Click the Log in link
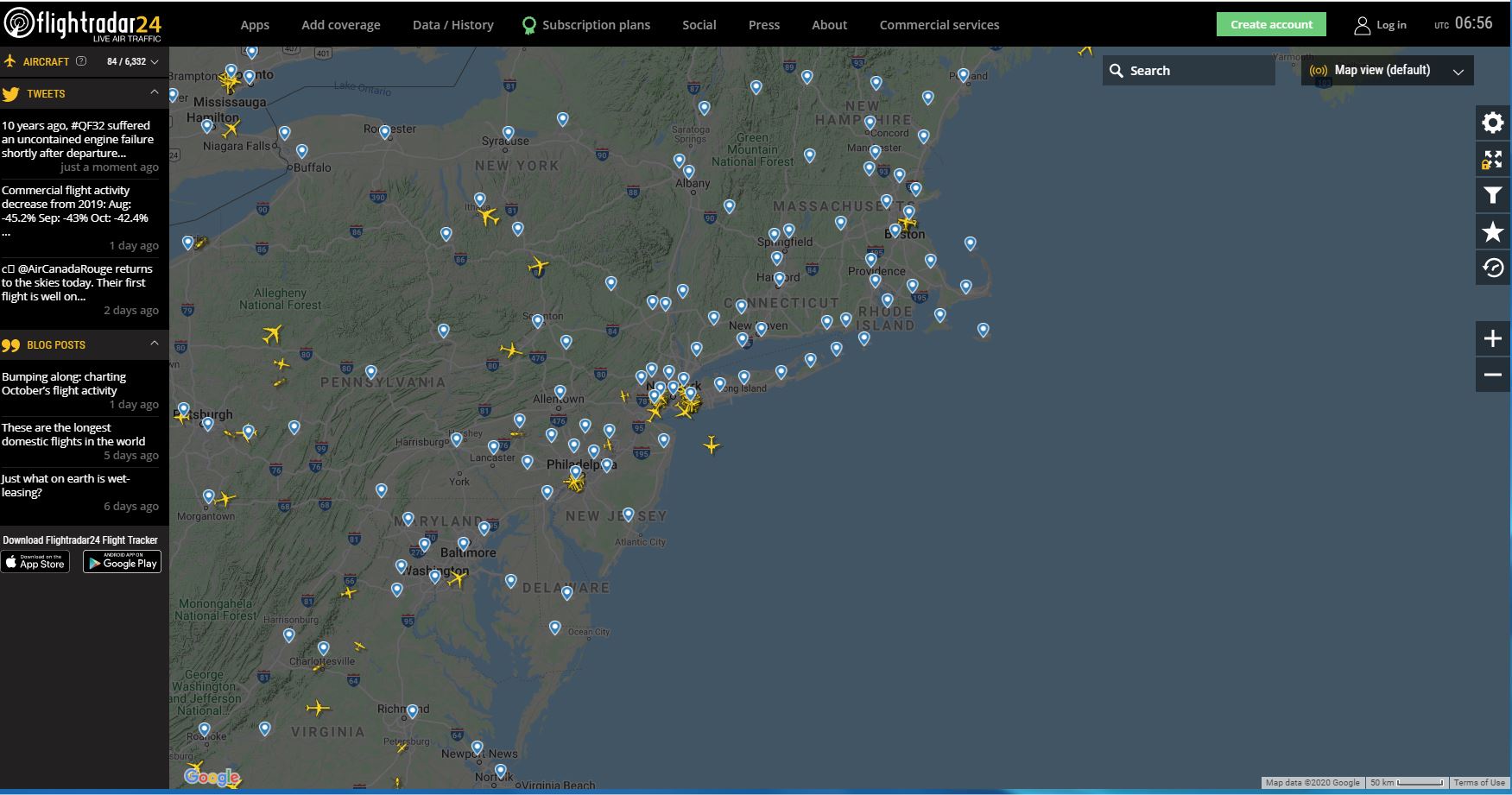1512x795 pixels. click(x=1391, y=25)
